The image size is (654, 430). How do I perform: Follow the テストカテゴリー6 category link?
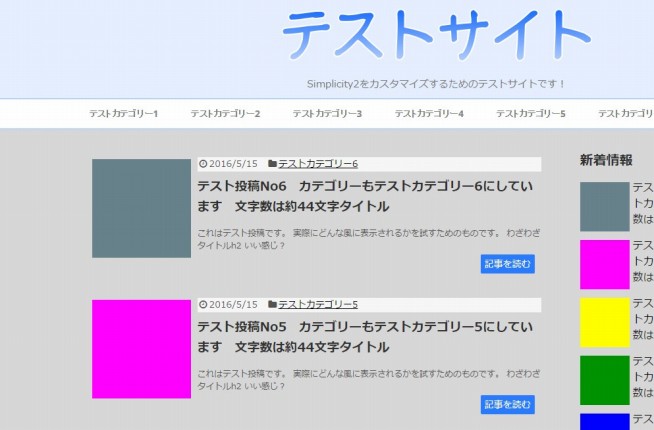coord(318,164)
